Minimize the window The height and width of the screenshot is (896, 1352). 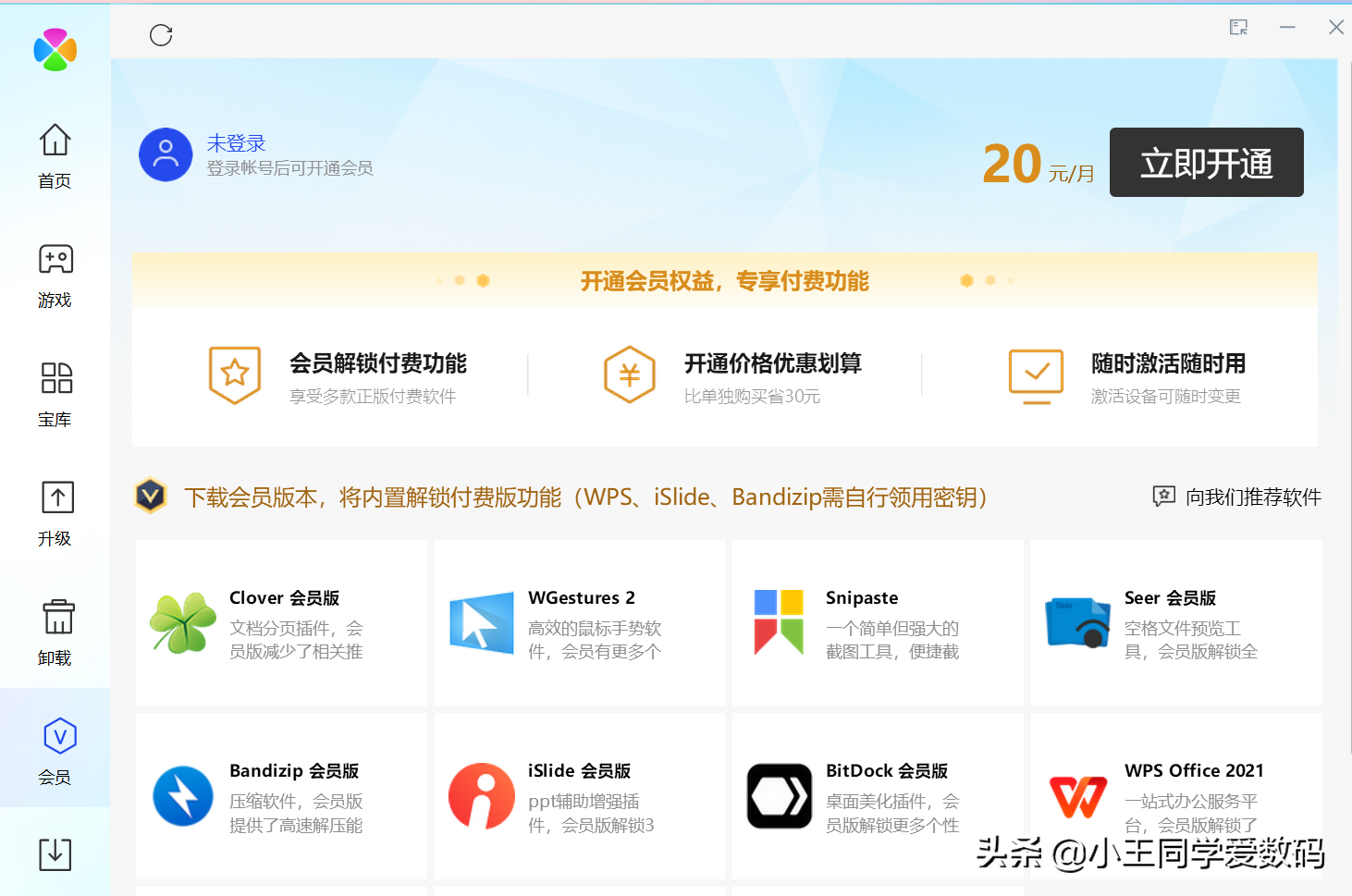[x=1287, y=28]
